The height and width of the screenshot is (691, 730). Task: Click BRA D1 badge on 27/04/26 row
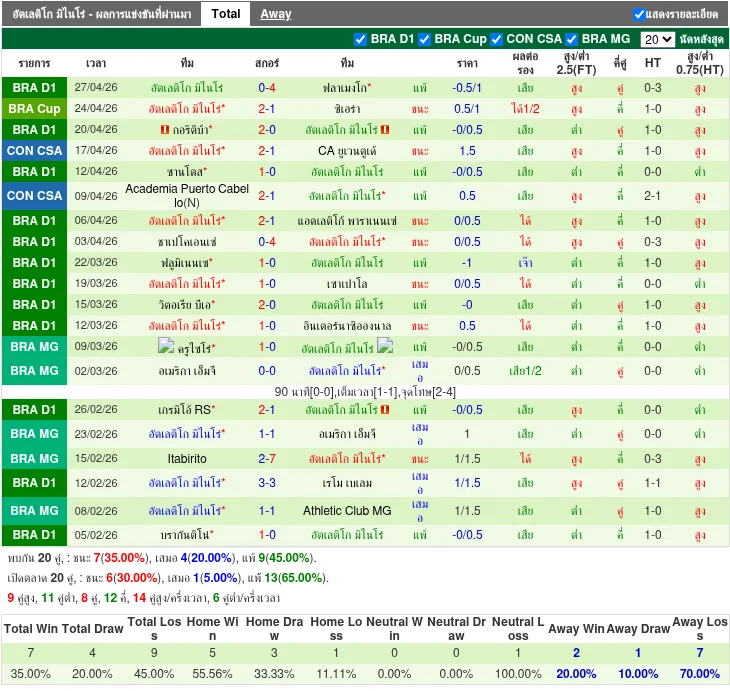pos(35,88)
